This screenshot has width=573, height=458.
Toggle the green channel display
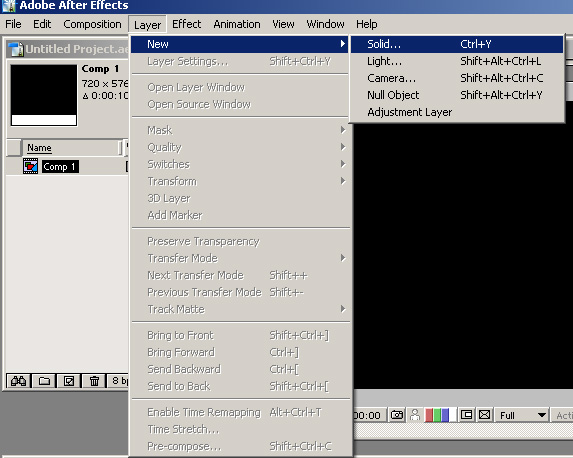coord(437,415)
